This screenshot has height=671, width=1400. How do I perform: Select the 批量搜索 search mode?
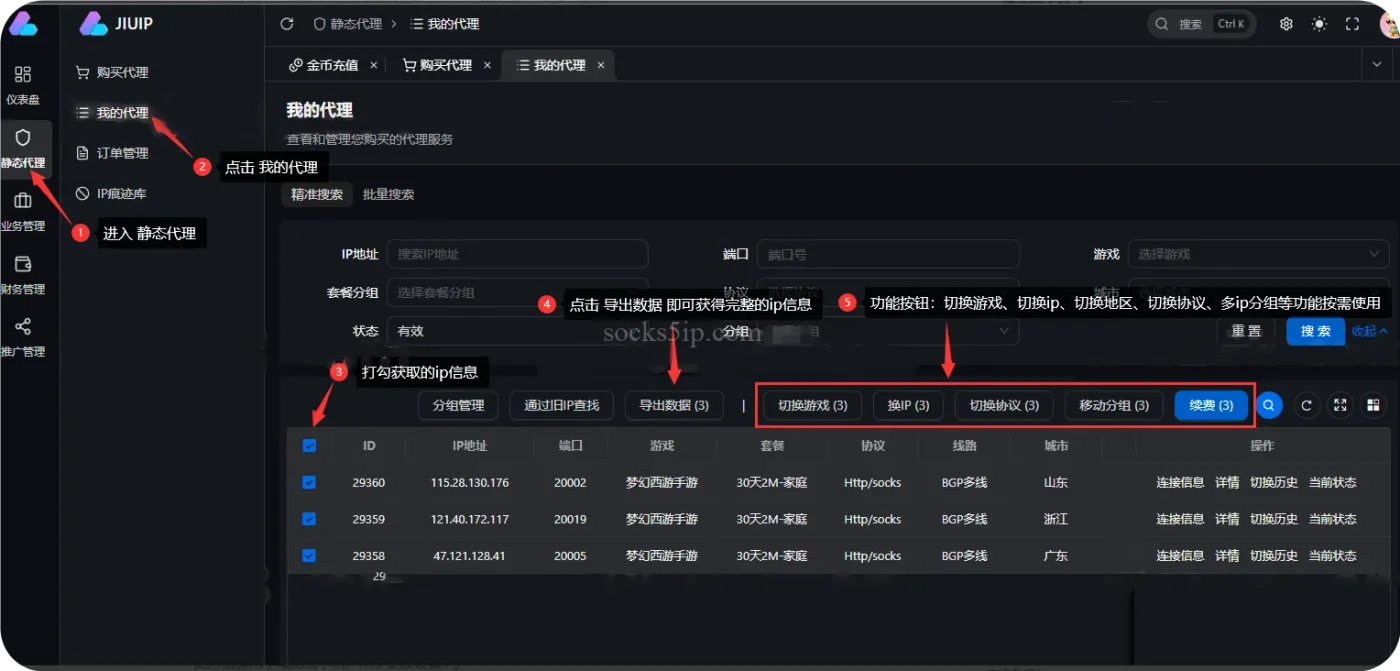pyautogui.click(x=388, y=195)
